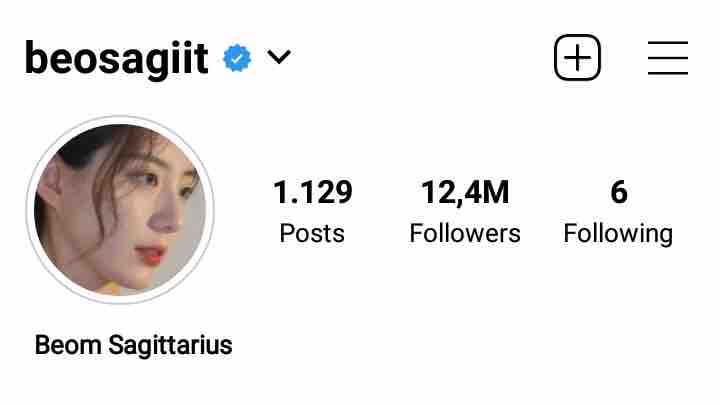Tap the verified checkmark next to username
This screenshot has width=720, height=405.
click(237, 58)
